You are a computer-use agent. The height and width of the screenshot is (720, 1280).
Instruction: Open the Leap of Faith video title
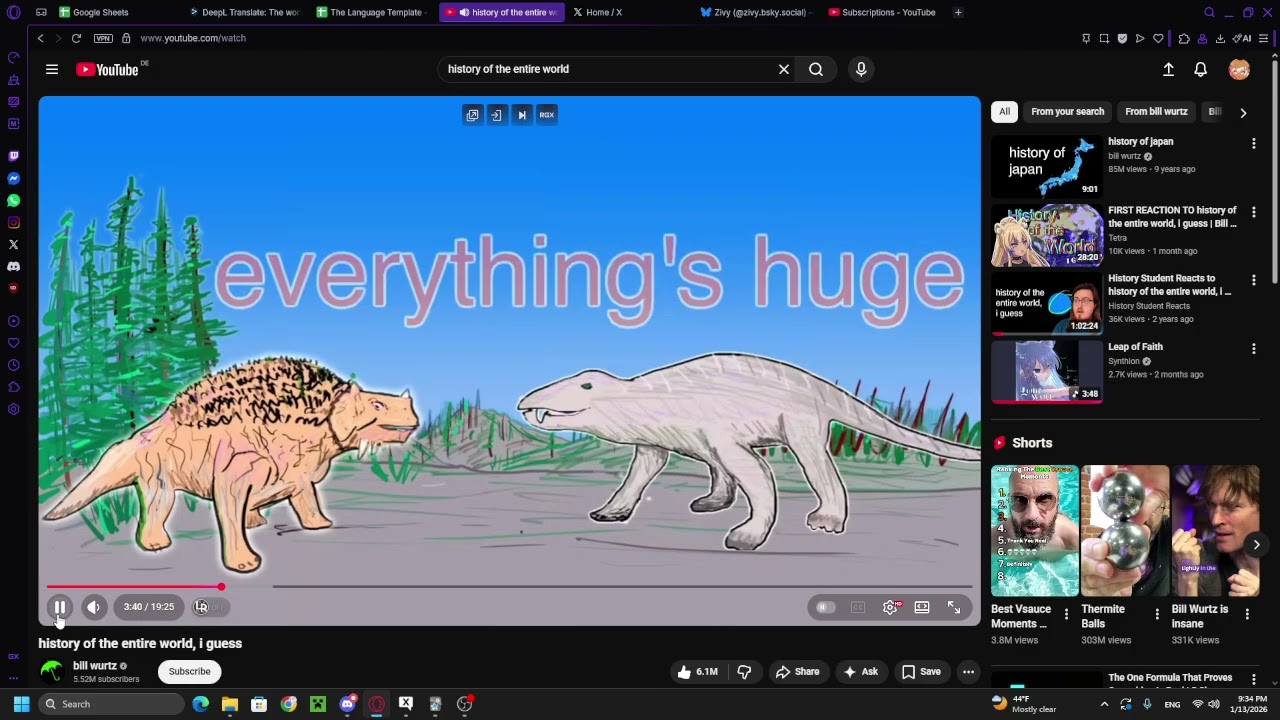[1135, 347]
